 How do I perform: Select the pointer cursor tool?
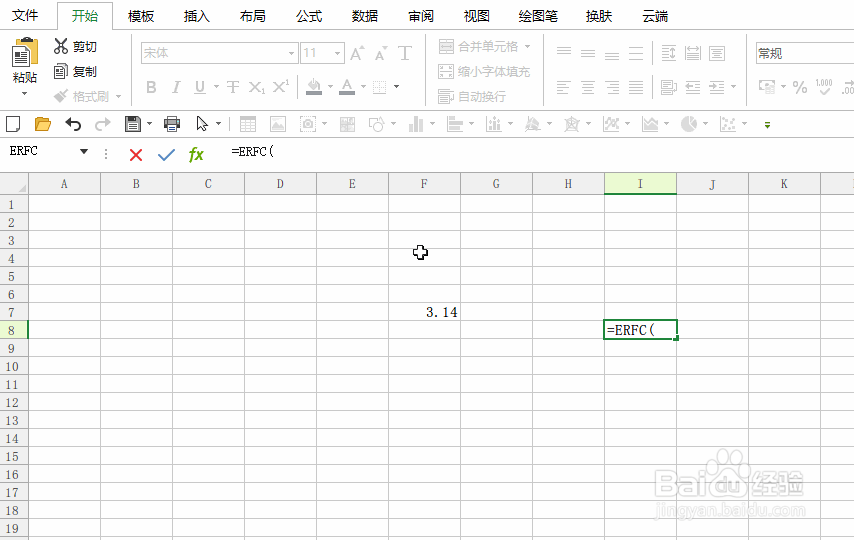(202, 124)
